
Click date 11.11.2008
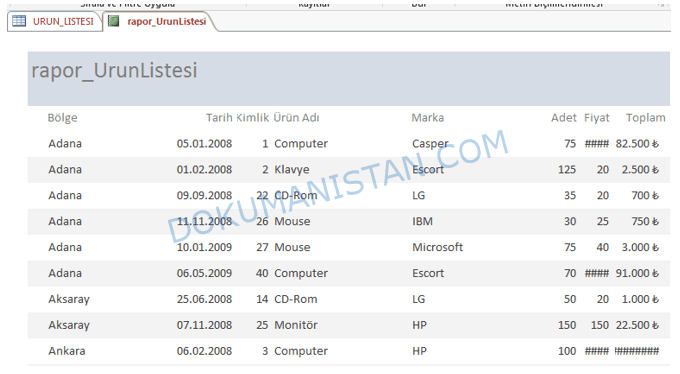(204, 222)
